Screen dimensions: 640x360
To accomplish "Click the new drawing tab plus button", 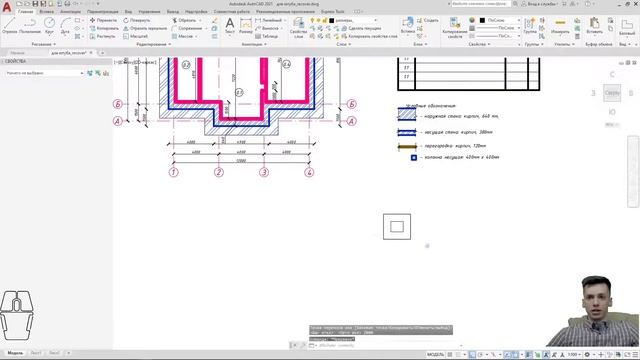I will 102,53.
